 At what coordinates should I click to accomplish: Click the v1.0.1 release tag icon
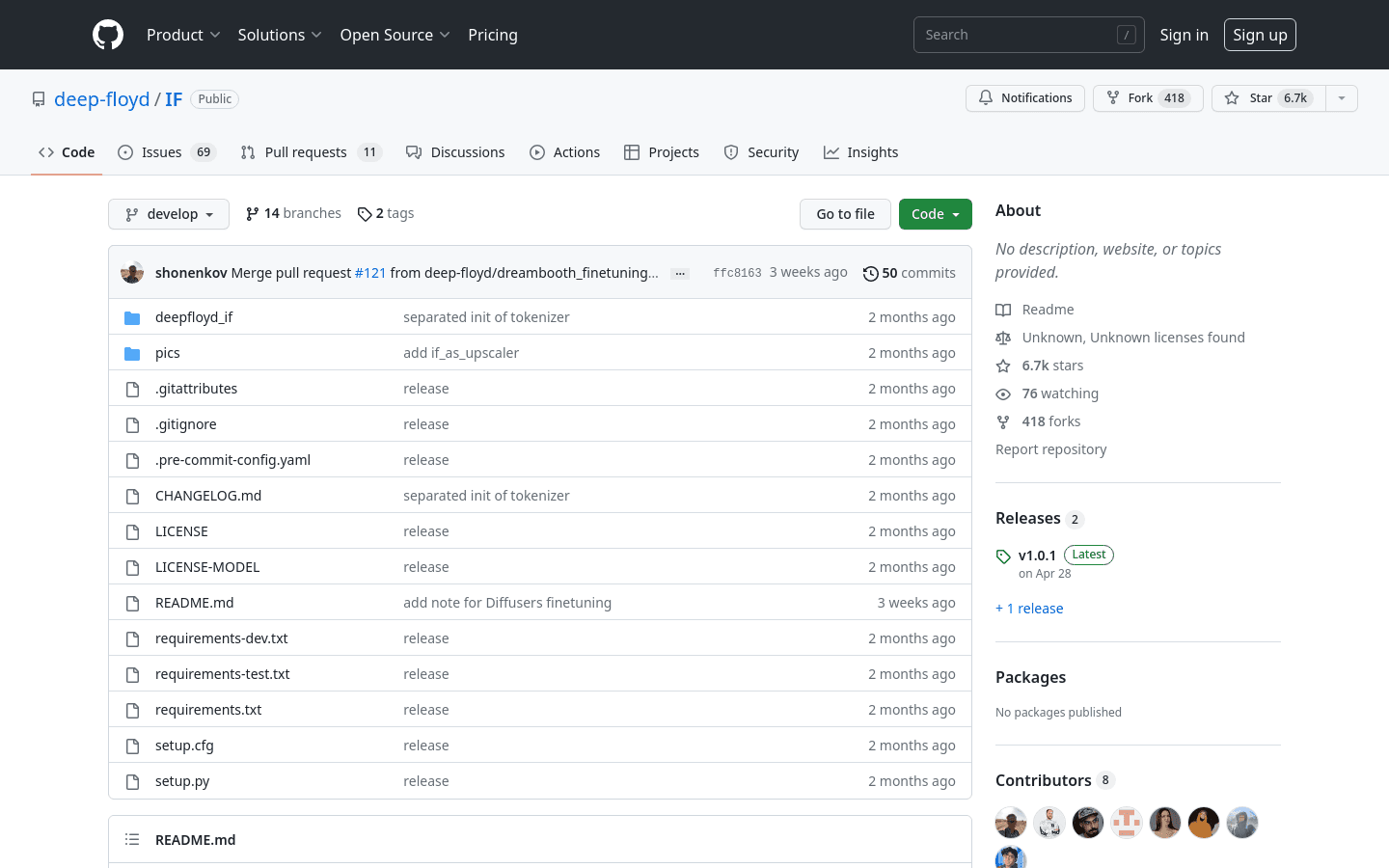pyautogui.click(x=1003, y=556)
